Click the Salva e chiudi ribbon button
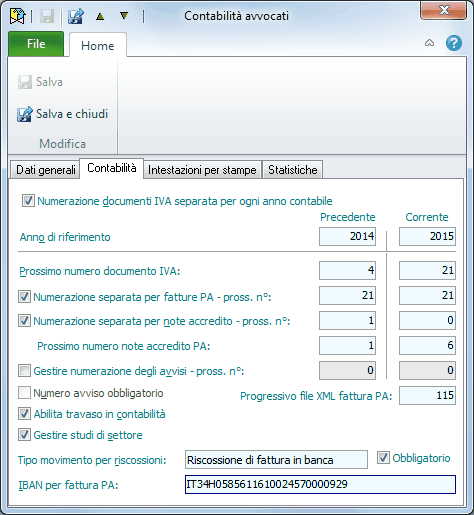Screen dimensions: 474x515 [x=63, y=114]
